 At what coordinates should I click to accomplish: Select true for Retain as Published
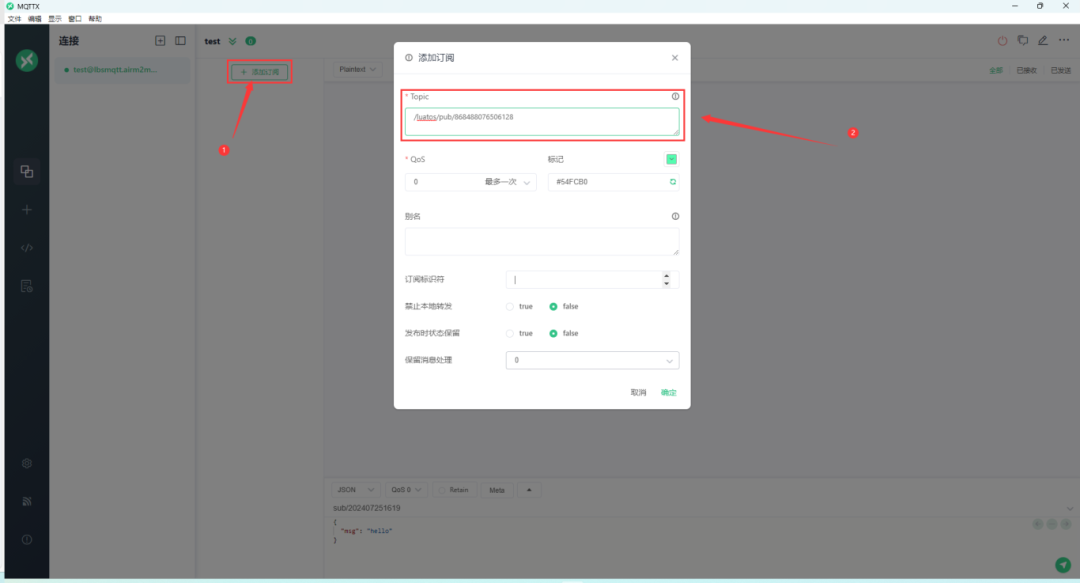pos(520,334)
